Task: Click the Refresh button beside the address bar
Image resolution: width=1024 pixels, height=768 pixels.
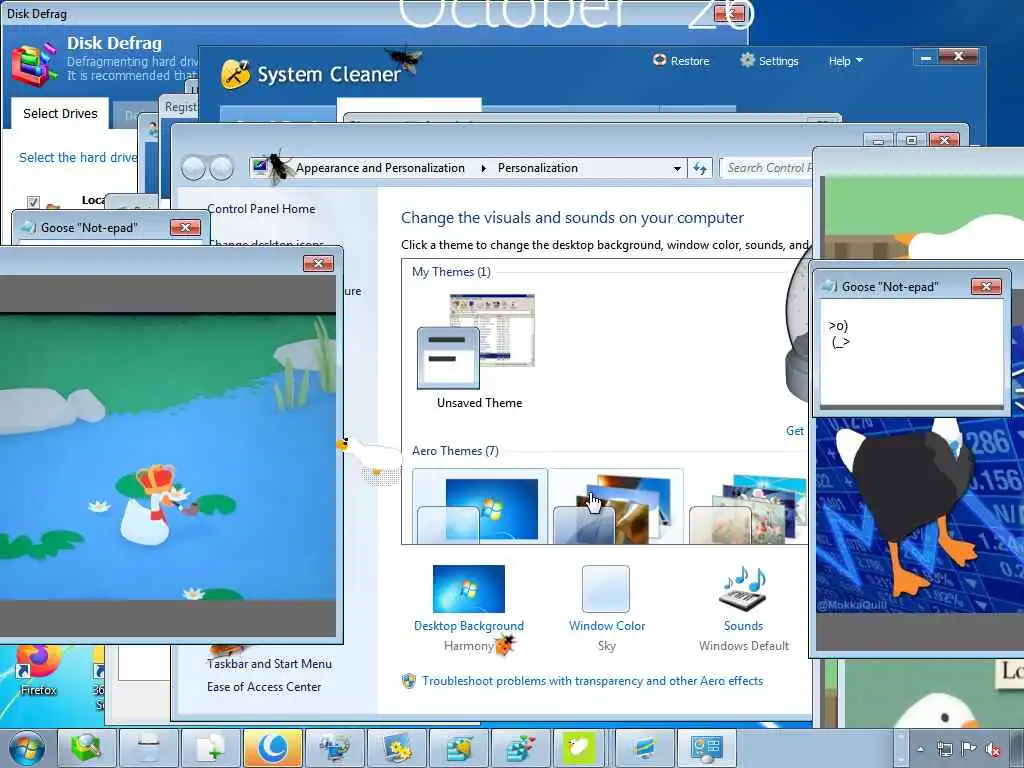Action: [x=700, y=168]
